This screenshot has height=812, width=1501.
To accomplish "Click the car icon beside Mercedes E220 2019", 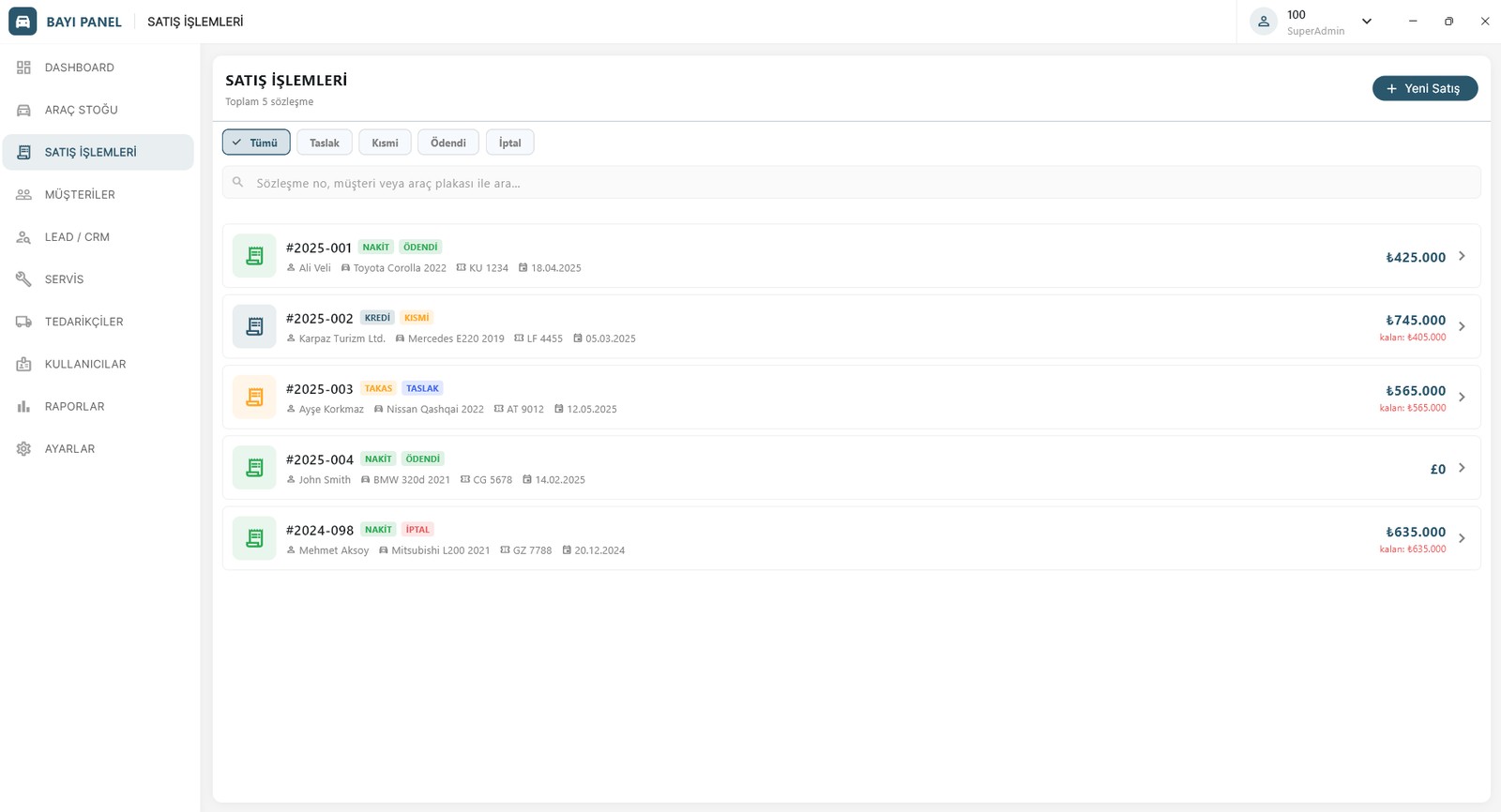I will point(400,338).
